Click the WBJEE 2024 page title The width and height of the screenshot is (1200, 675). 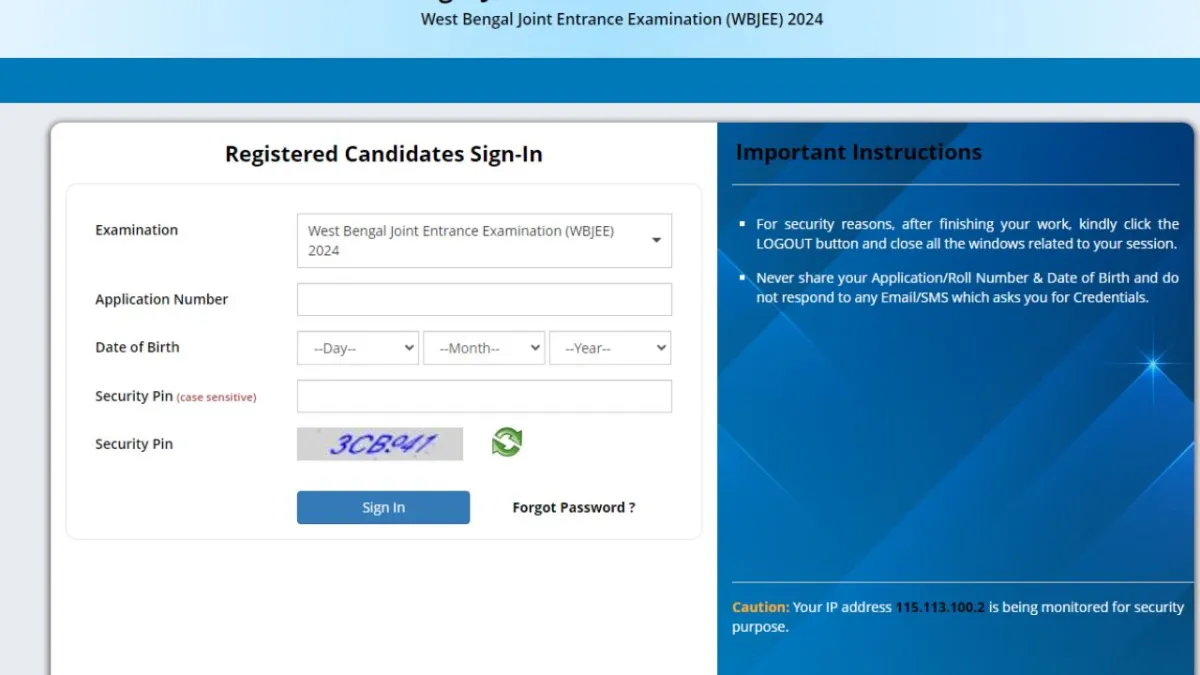click(621, 18)
